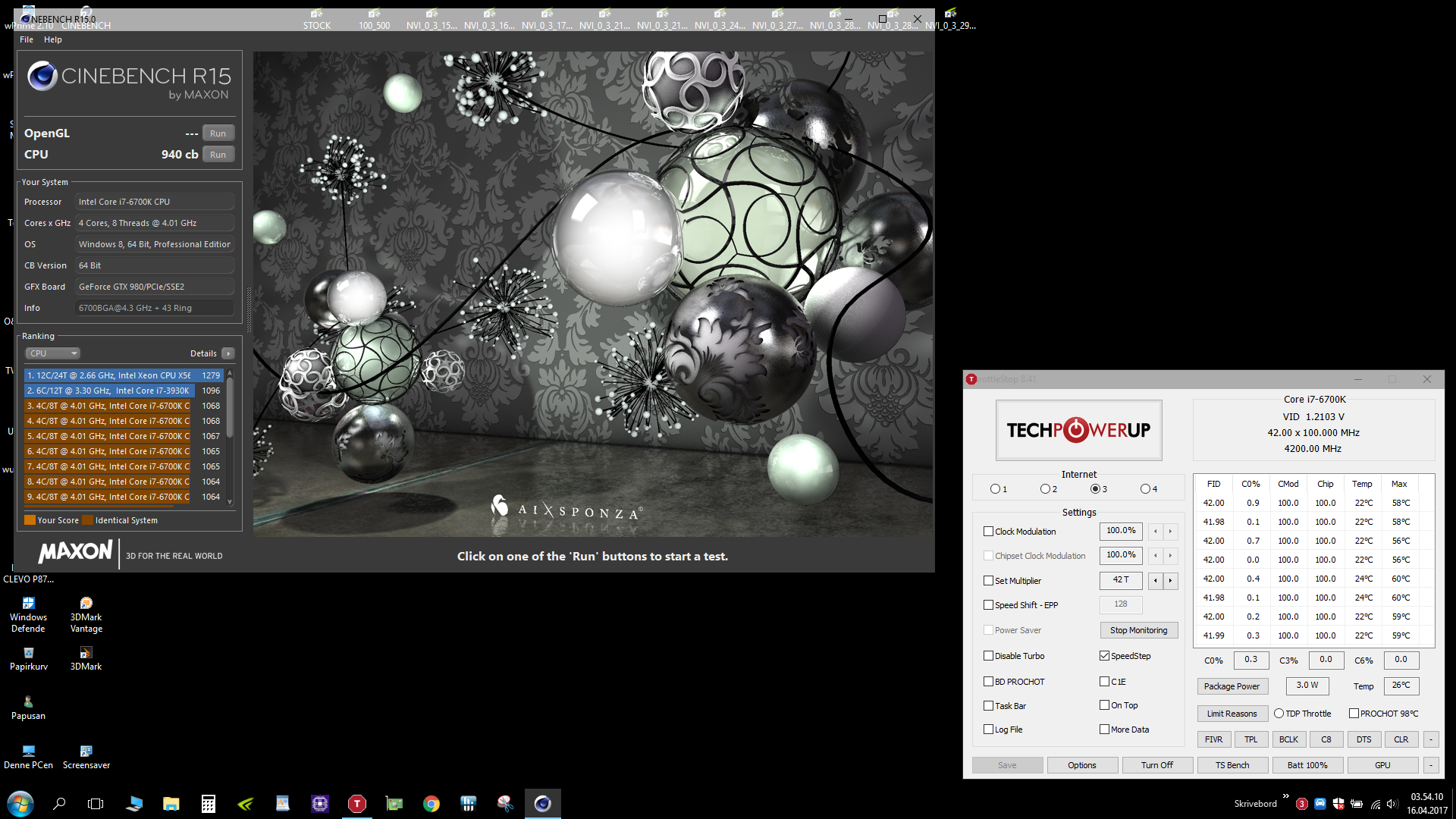Run the OpenGL test
1456x819 pixels.
coord(218,133)
